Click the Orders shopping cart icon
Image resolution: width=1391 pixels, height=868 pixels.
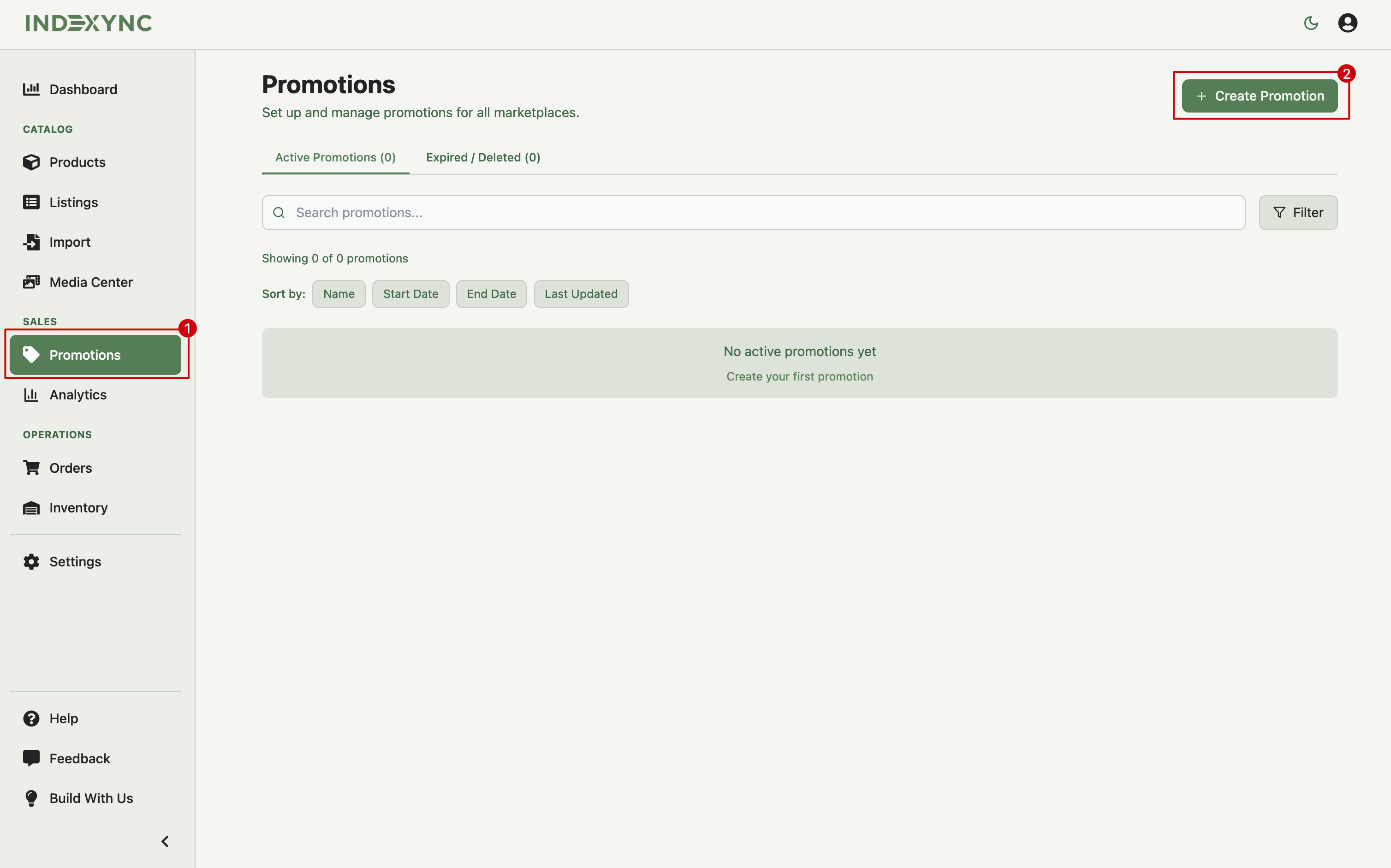[31, 468]
